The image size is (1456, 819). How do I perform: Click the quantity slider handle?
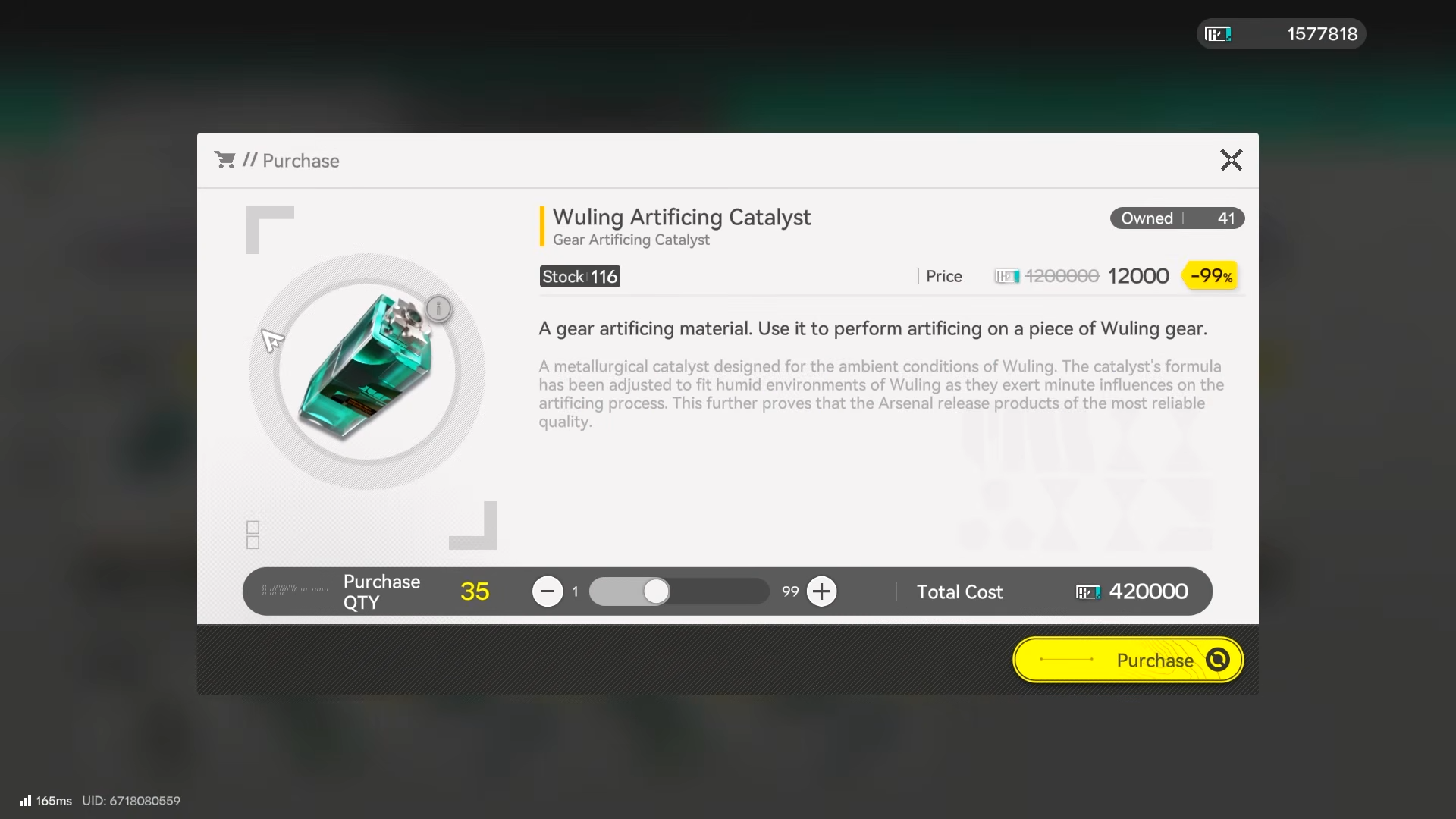(x=656, y=591)
